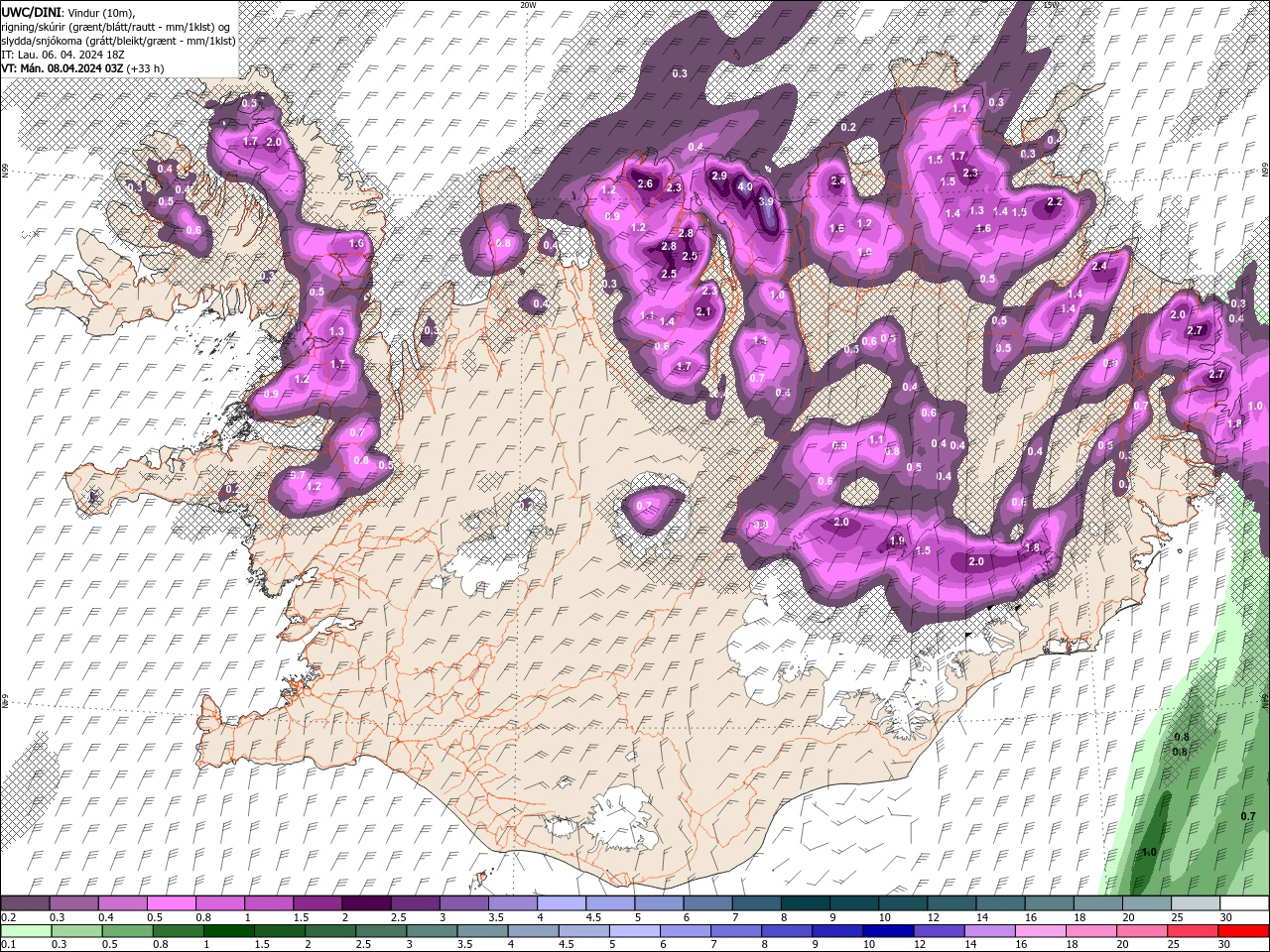Viewport: 1270px width, 952px height.
Task: Click the '0.1' label on the rain scale
Action: 8,945
